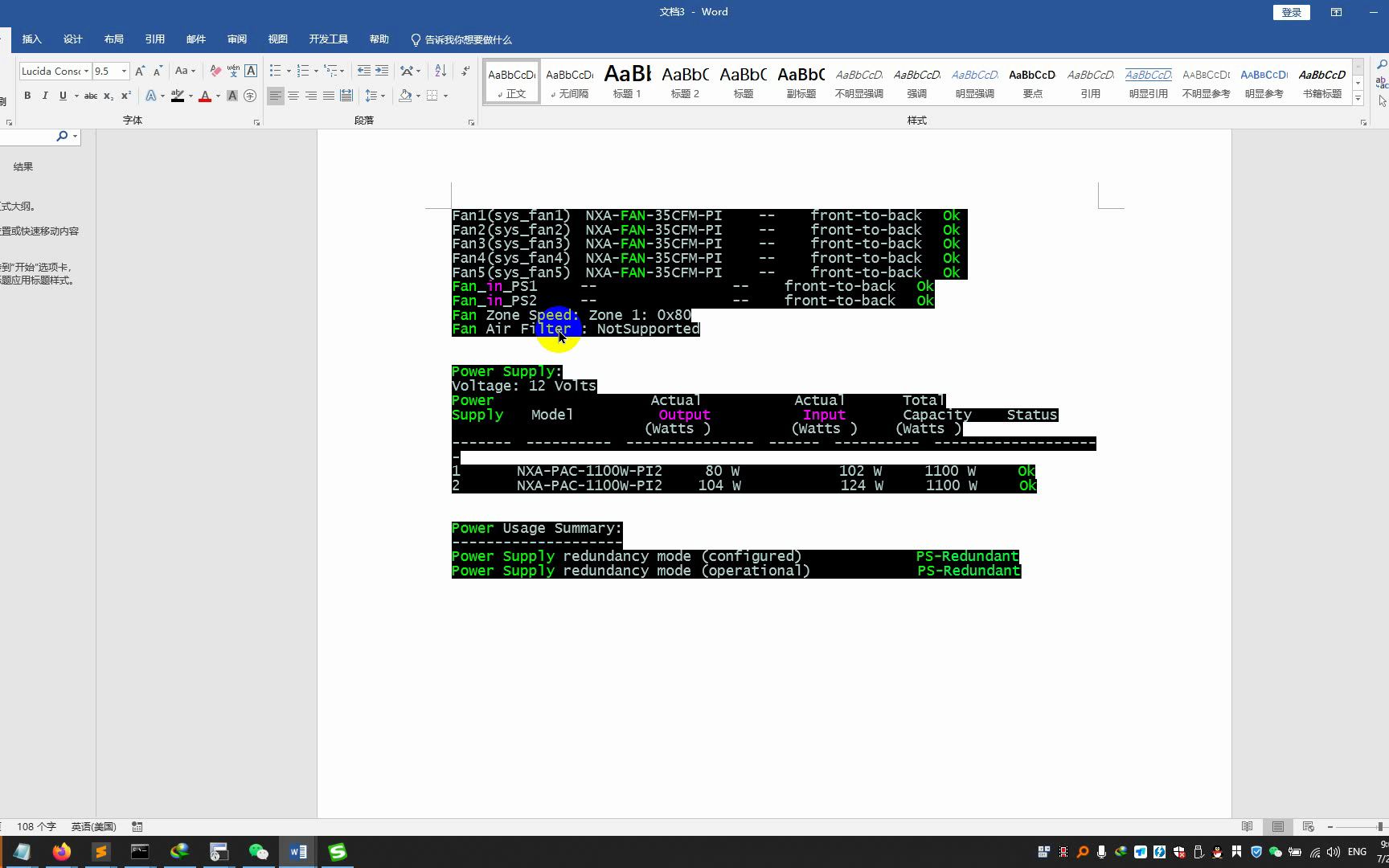Search in the navigation pane magnifier
The width and height of the screenshot is (1389, 868).
62,137
